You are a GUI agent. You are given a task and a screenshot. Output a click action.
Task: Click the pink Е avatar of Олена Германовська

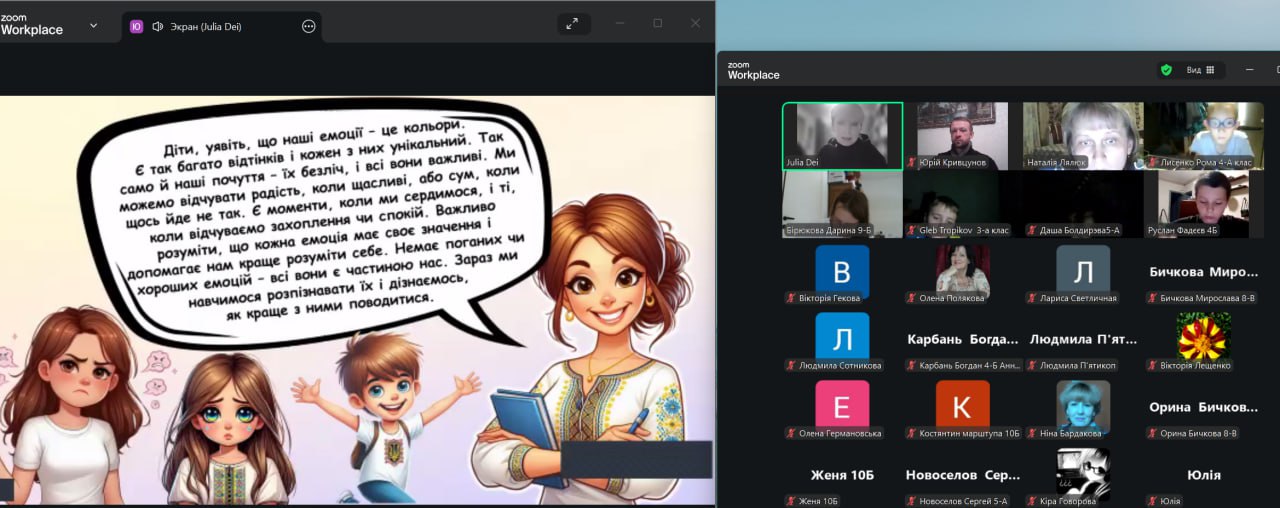pos(842,405)
